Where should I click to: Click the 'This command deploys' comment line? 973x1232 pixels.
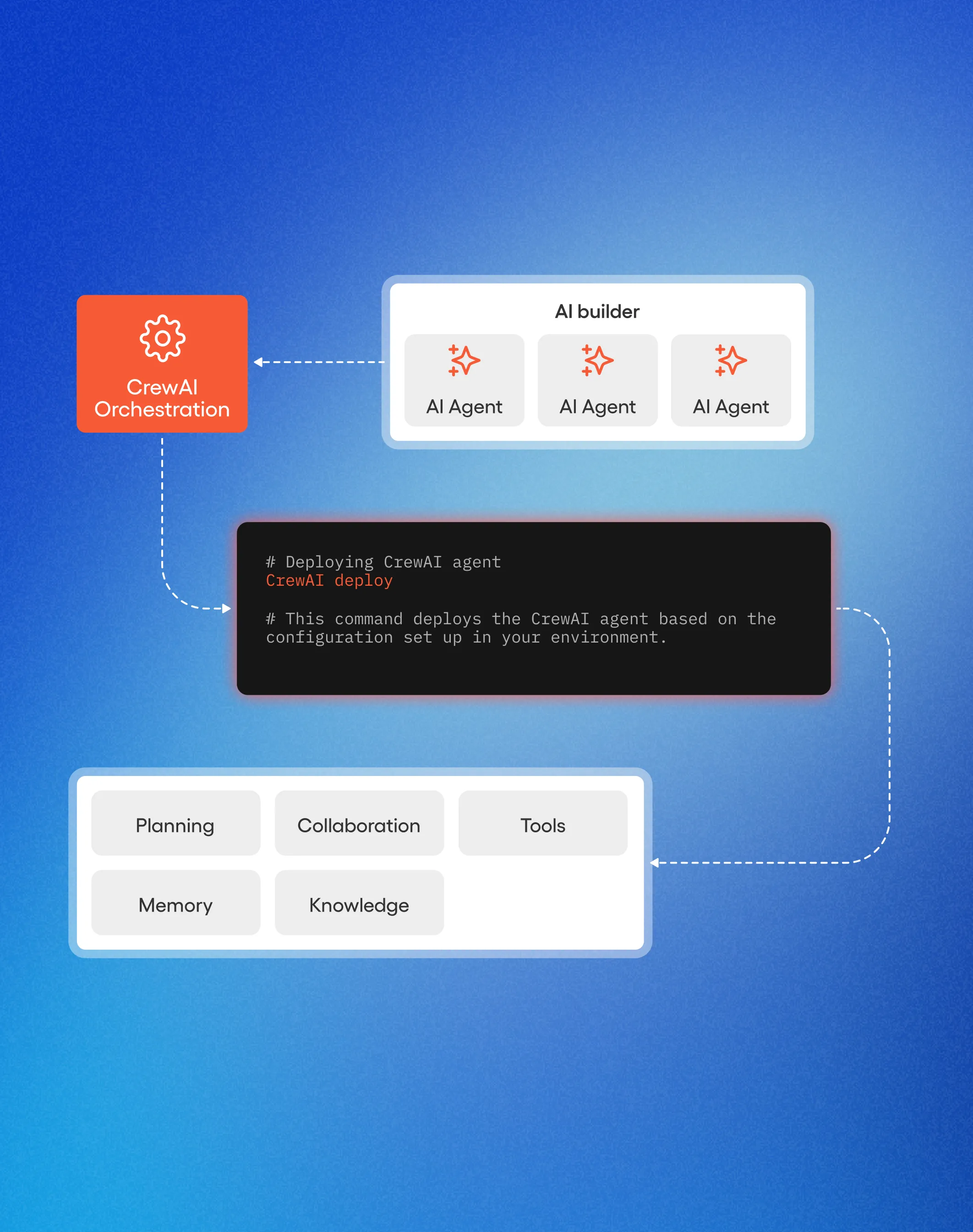coord(520,619)
